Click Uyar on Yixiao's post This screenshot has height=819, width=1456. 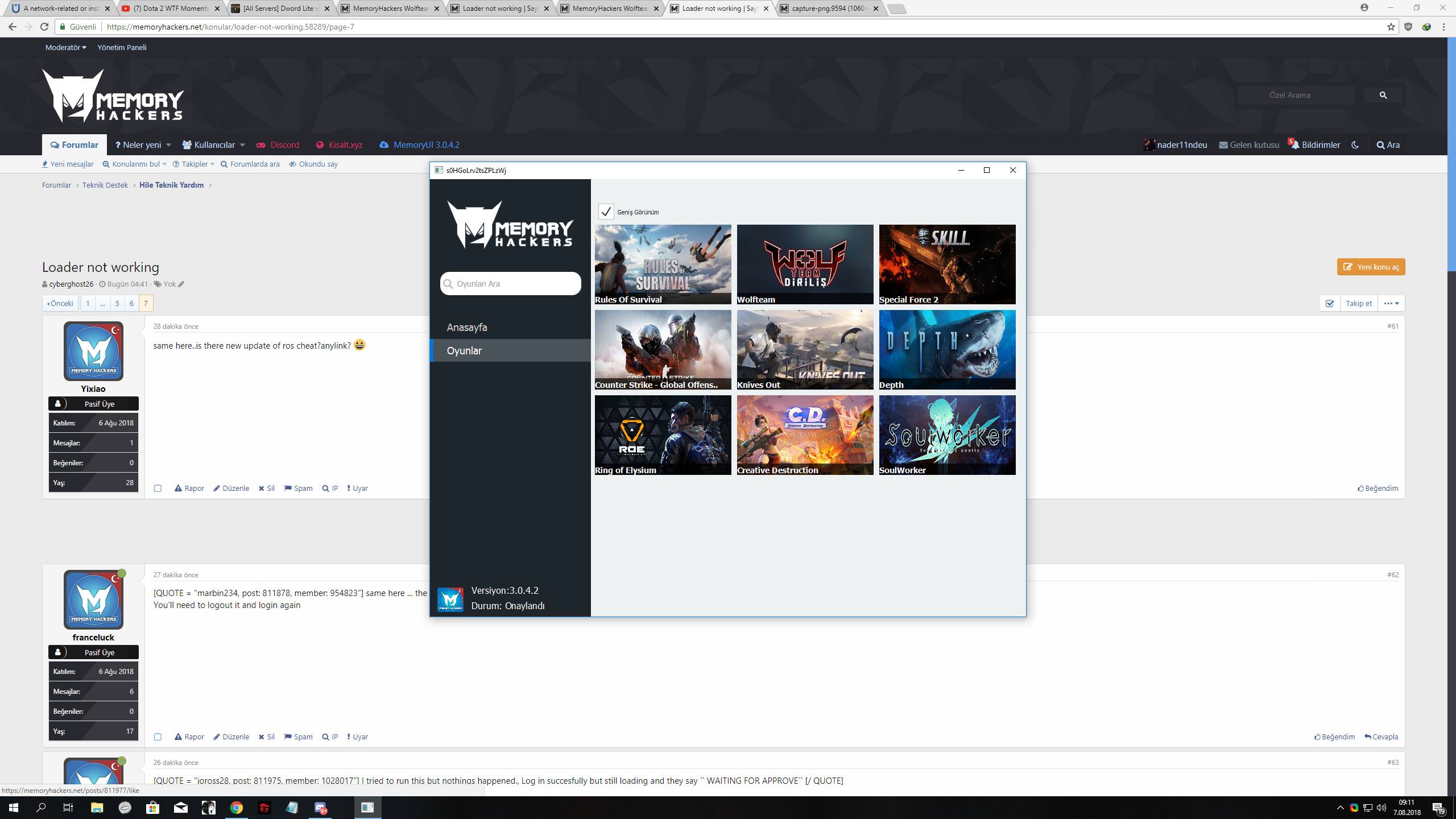357,489
